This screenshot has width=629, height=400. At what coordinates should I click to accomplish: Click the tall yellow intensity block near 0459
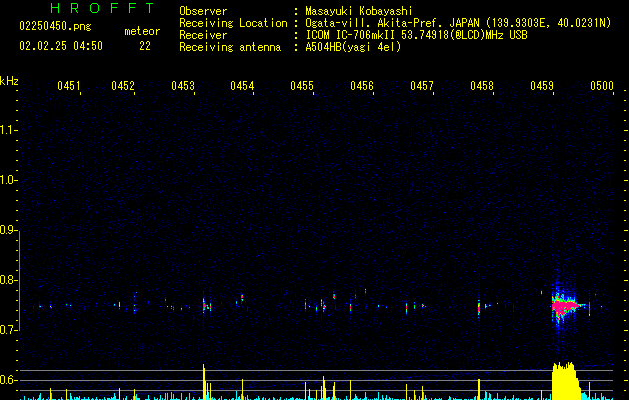565,381
